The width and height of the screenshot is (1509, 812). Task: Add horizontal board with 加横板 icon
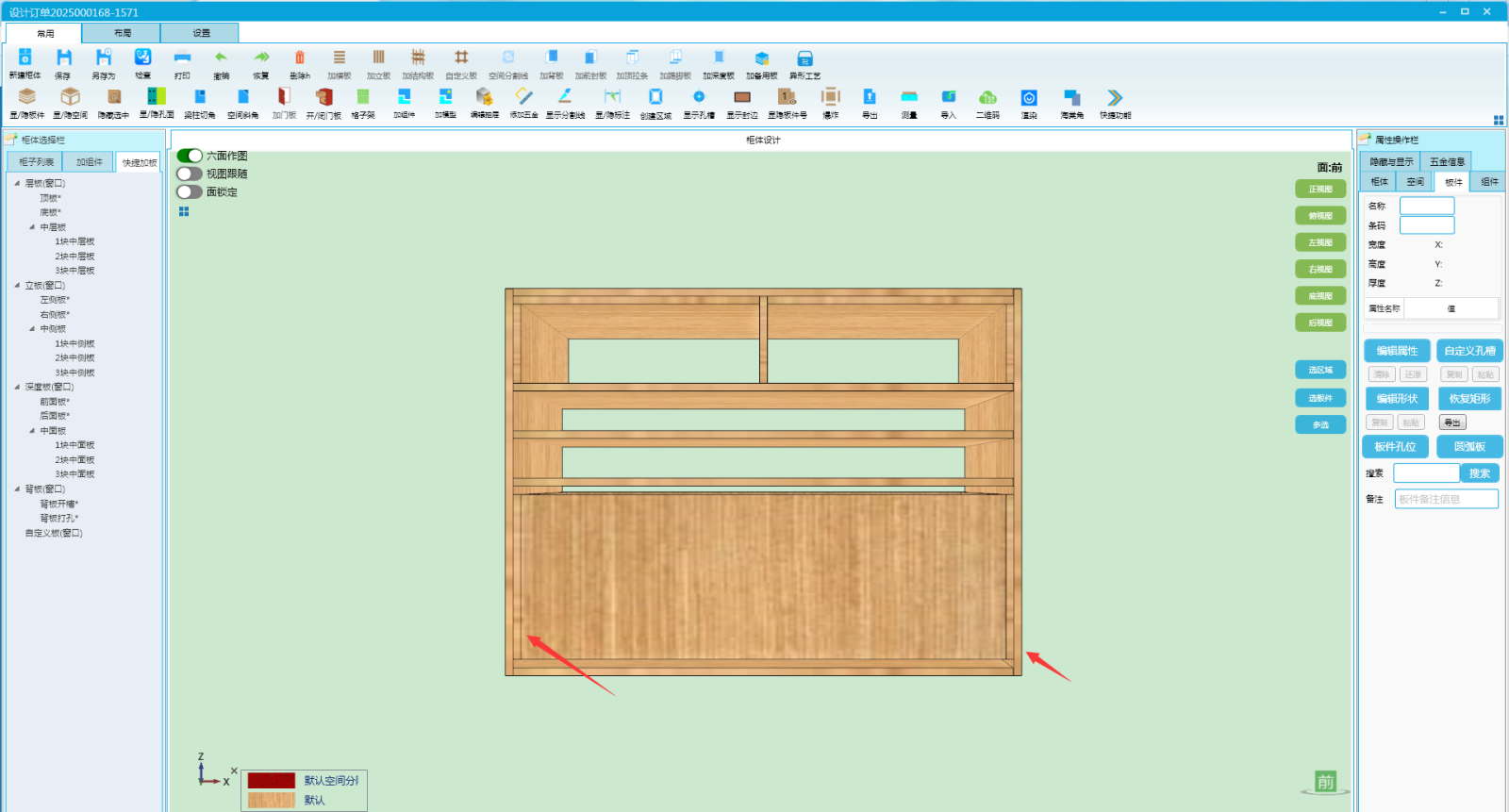(x=340, y=58)
